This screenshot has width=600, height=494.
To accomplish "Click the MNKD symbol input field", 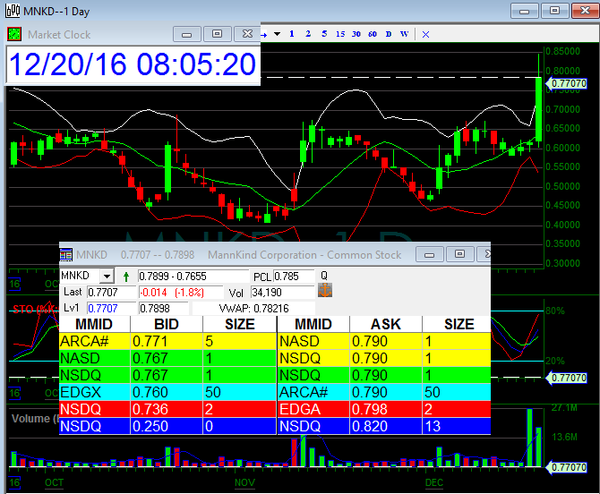I will click(81, 275).
